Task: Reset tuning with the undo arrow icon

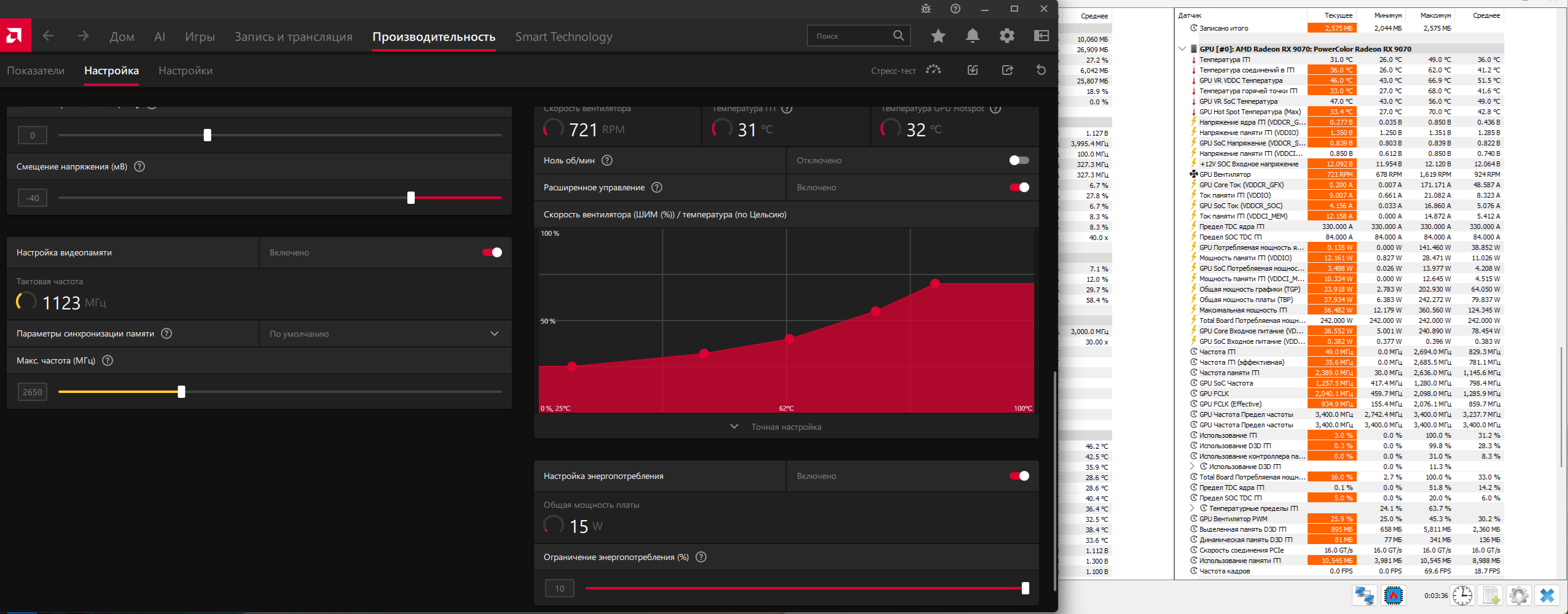Action: click(x=1041, y=70)
